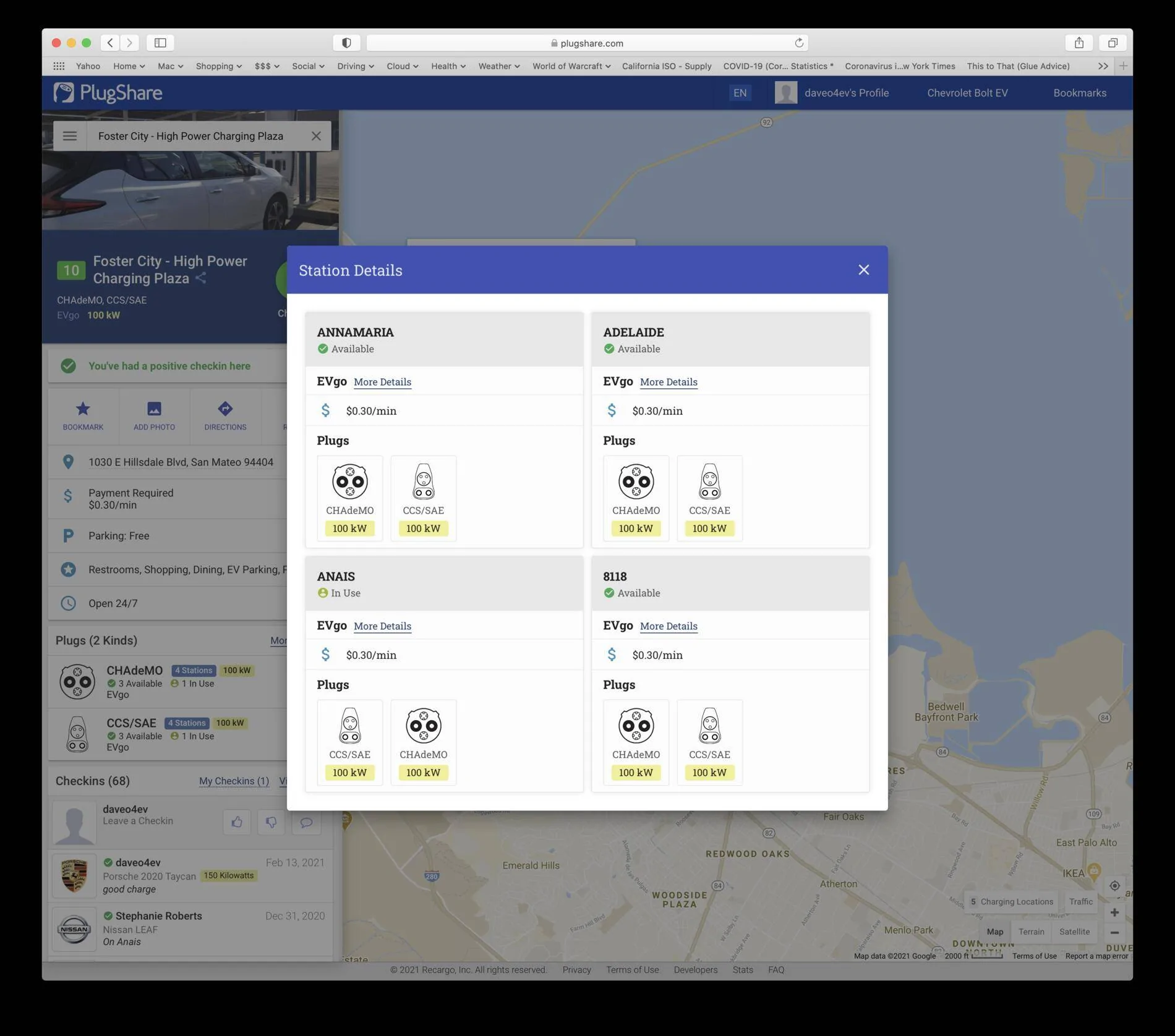Open the Weather bookmarks dropdown
Viewport: 1175px width, 1036px height.
pos(499,66)
